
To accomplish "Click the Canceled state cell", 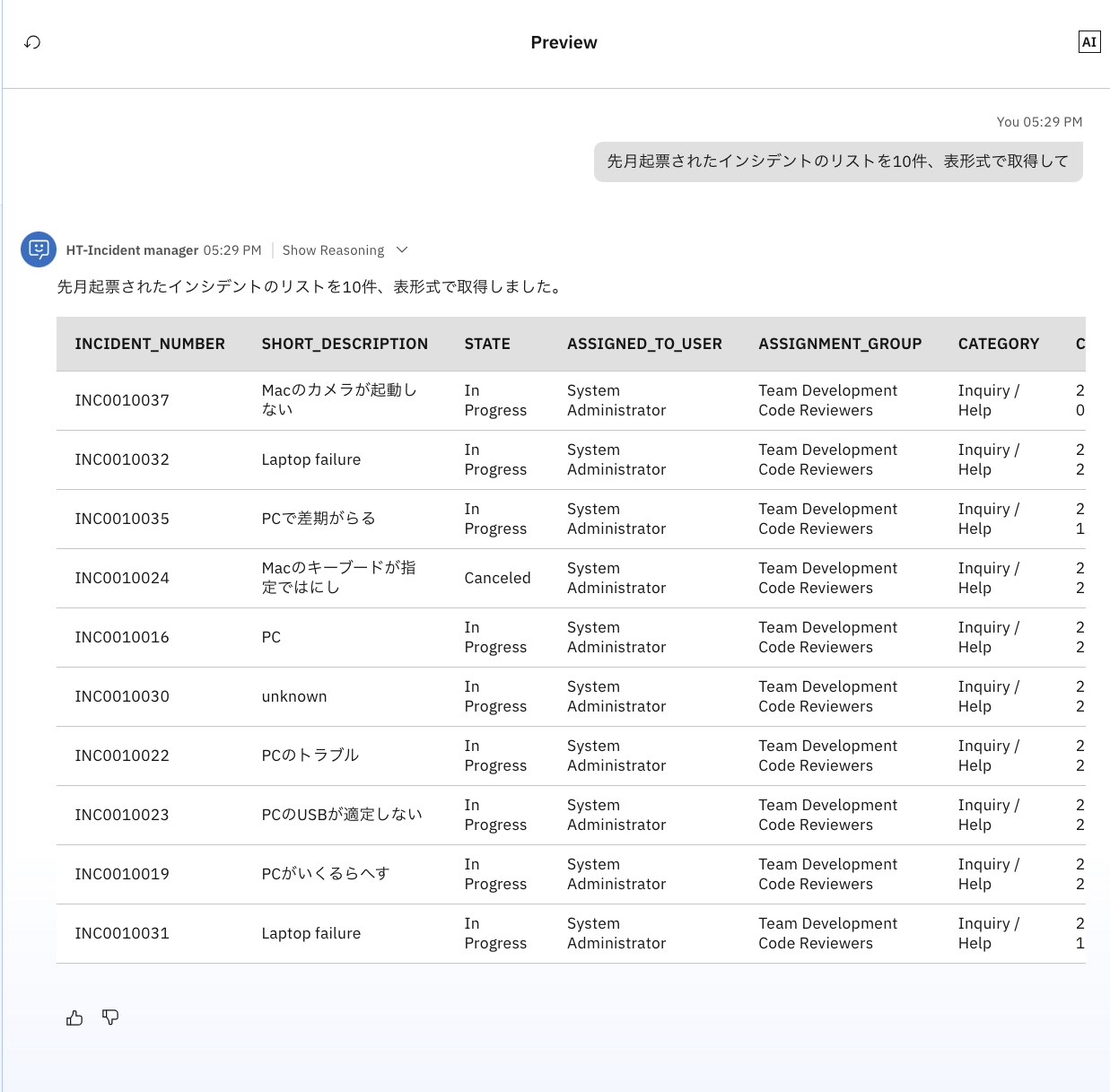I will [x=497, y=578].
